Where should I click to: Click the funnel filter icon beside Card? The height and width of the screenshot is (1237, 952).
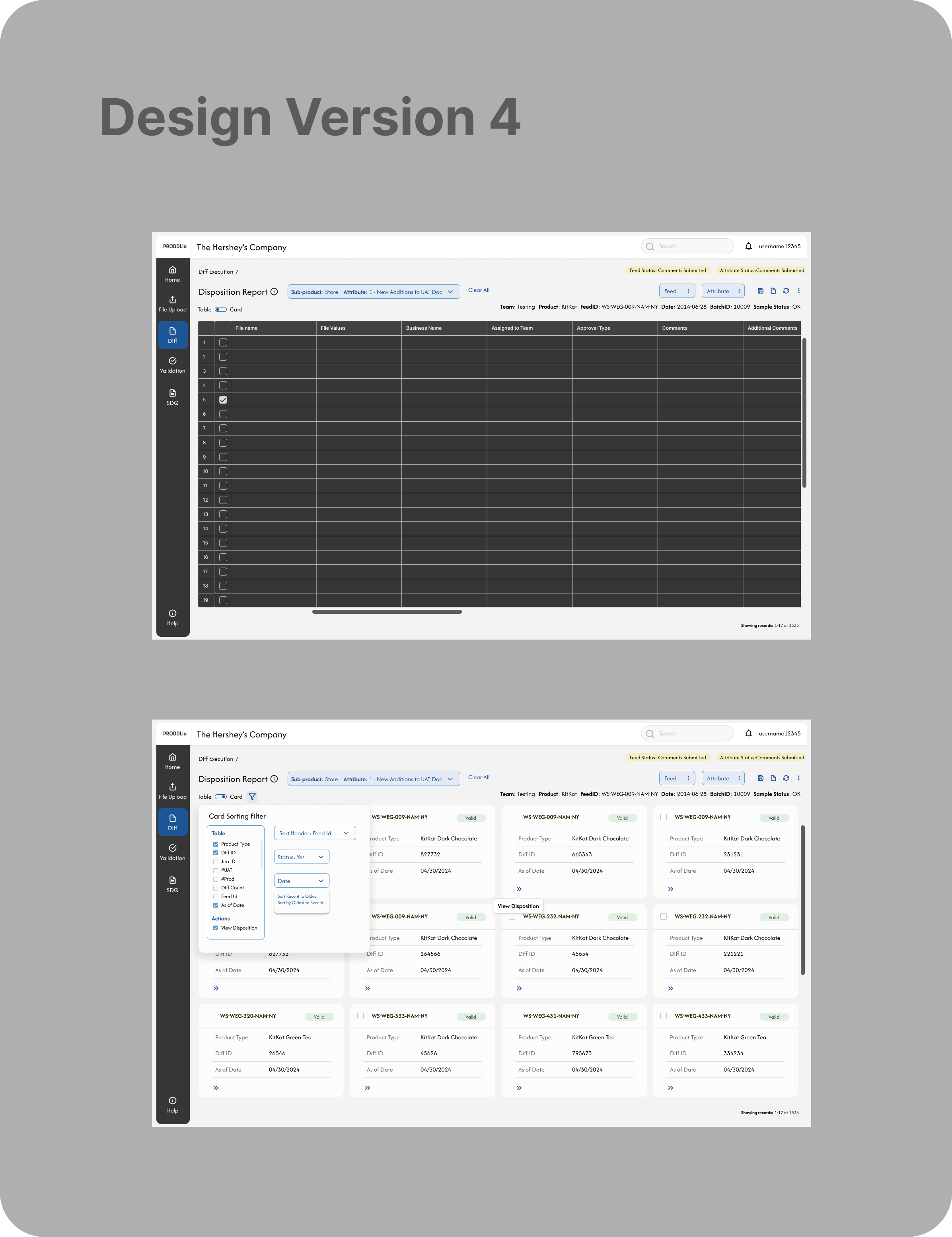click(x=252, y=797)
